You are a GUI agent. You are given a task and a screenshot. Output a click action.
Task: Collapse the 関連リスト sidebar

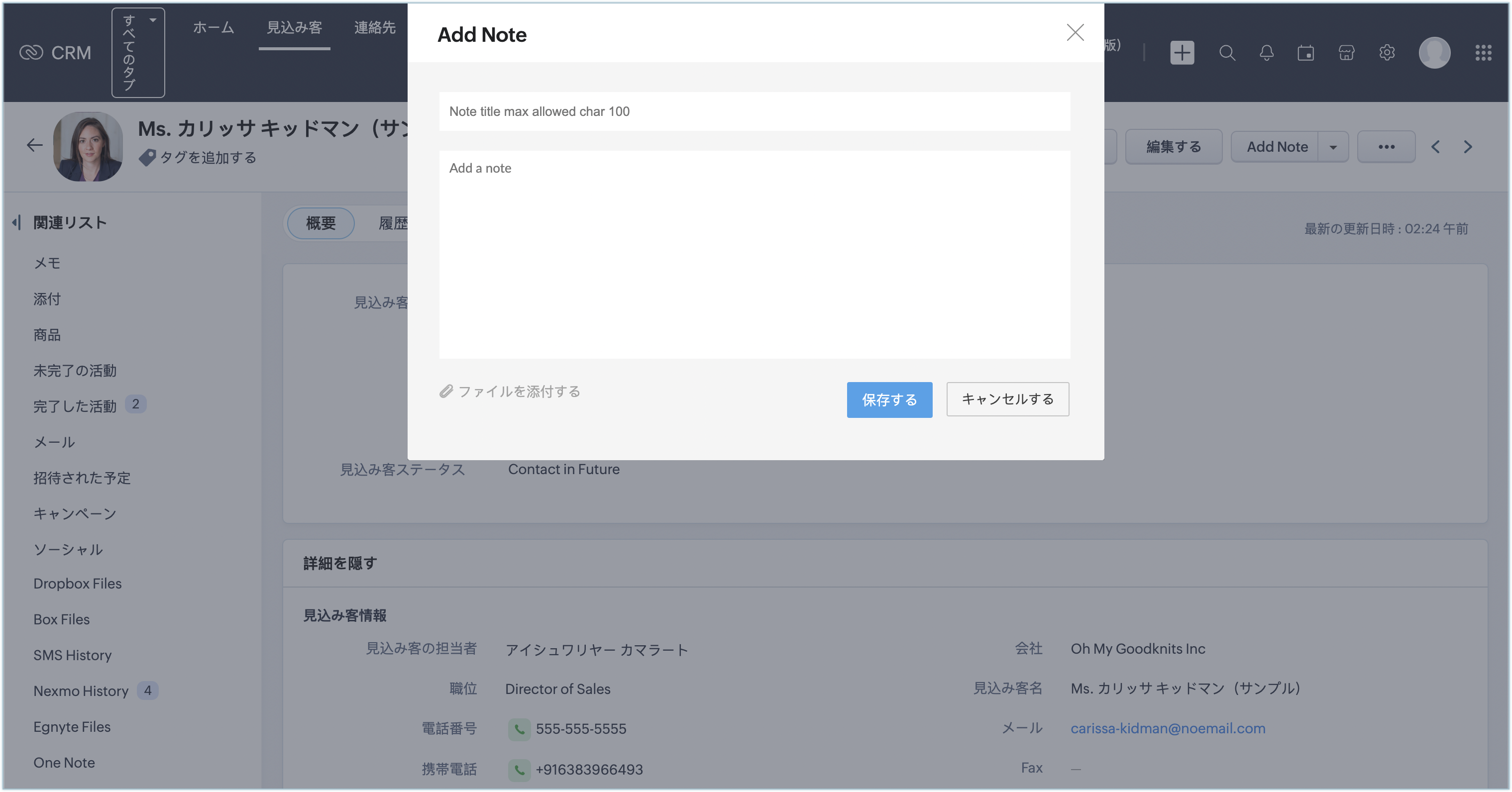tap(17, 222)
